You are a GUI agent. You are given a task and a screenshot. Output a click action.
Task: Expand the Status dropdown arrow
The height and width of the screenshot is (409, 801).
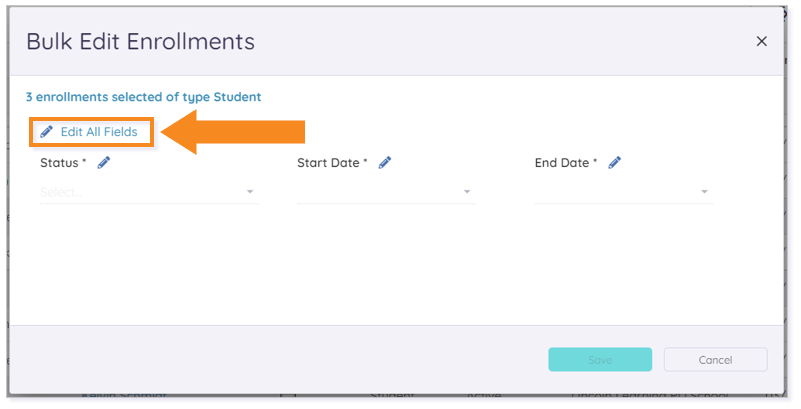[x=250, y=192]
